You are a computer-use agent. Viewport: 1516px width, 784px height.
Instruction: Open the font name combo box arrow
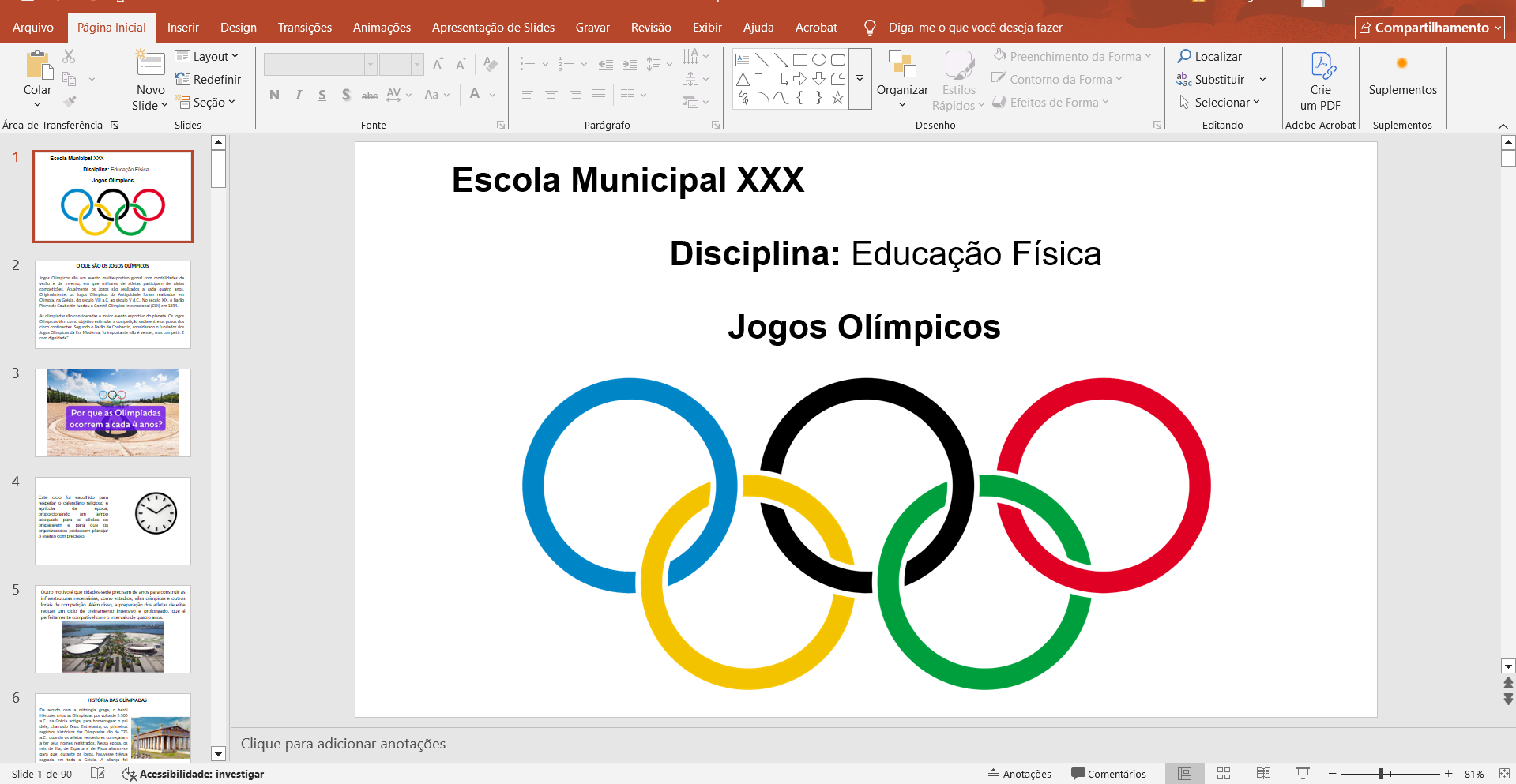coord(370,64)
